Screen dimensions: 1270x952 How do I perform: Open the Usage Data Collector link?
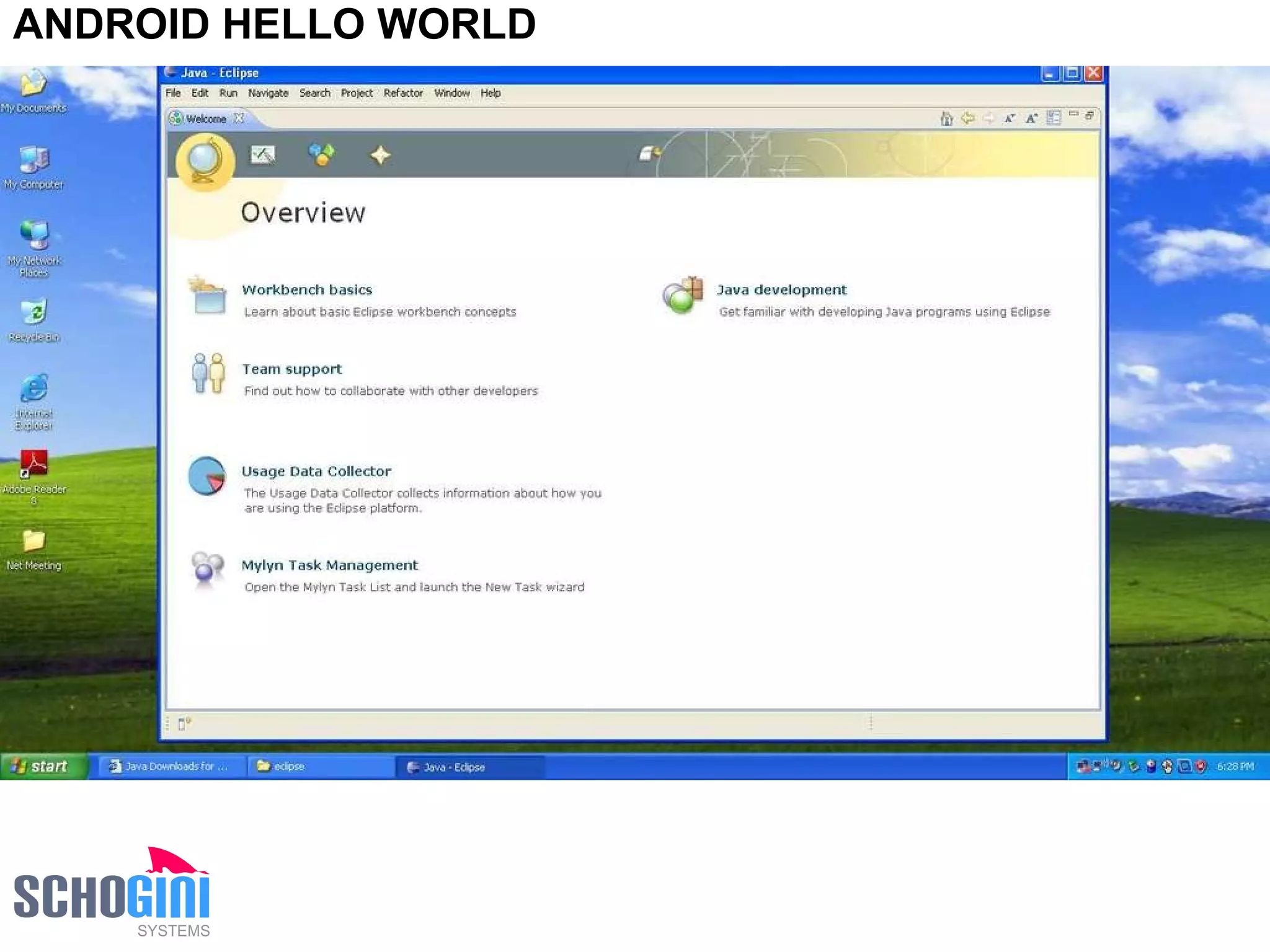tap(316, 471)
